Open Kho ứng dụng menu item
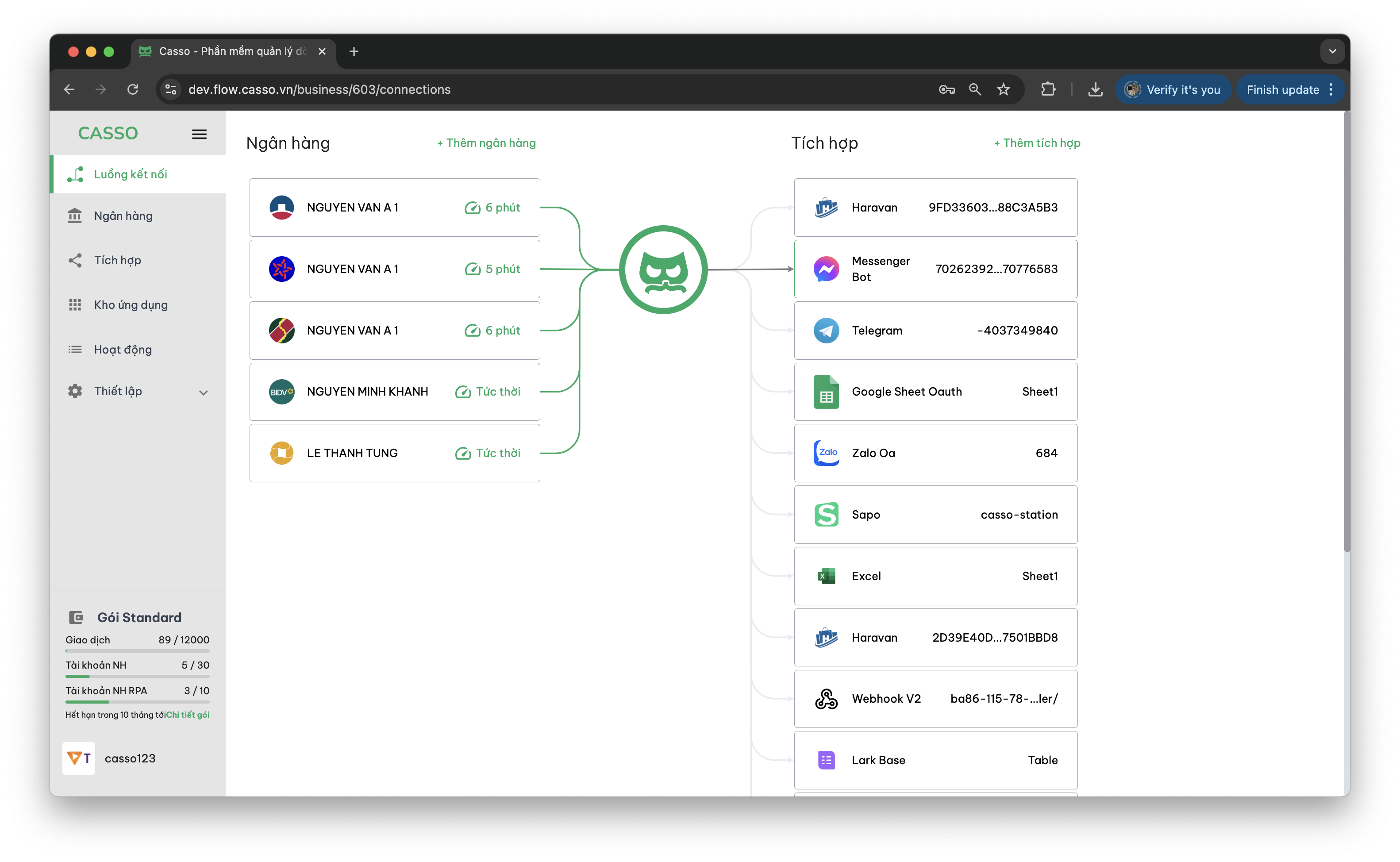 click(138, 305)
